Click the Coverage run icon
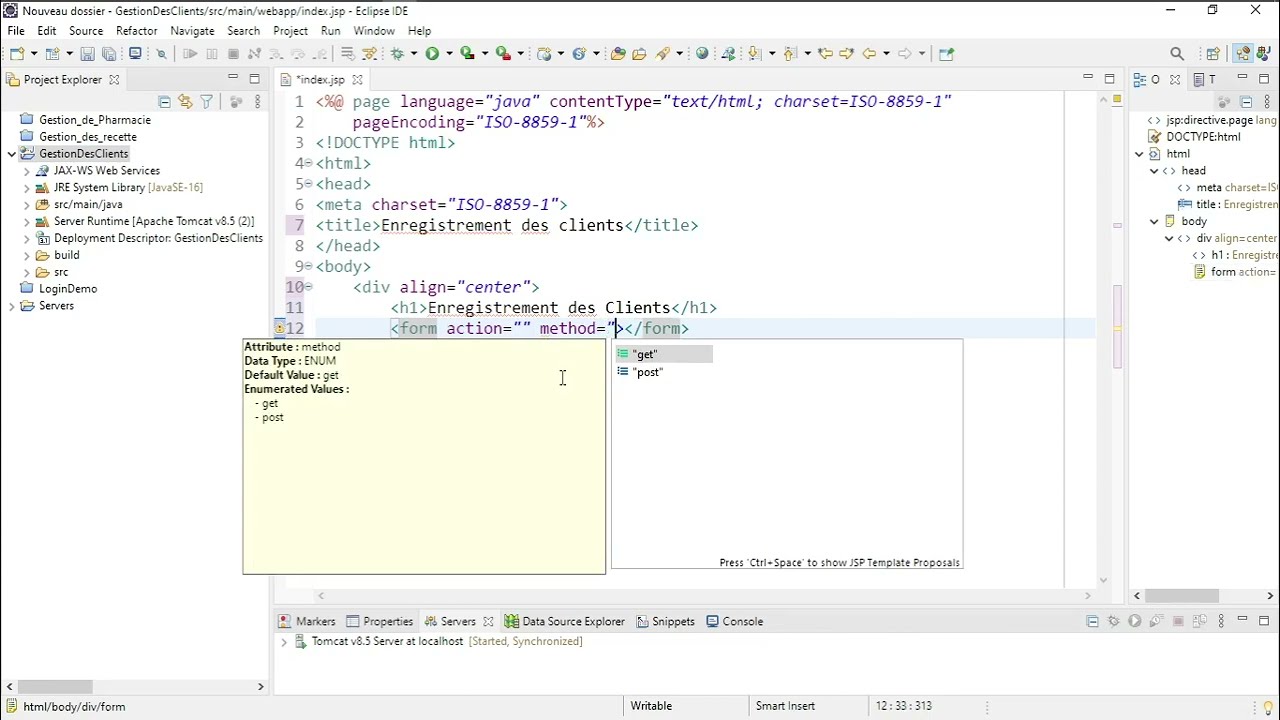 [467, 53]
